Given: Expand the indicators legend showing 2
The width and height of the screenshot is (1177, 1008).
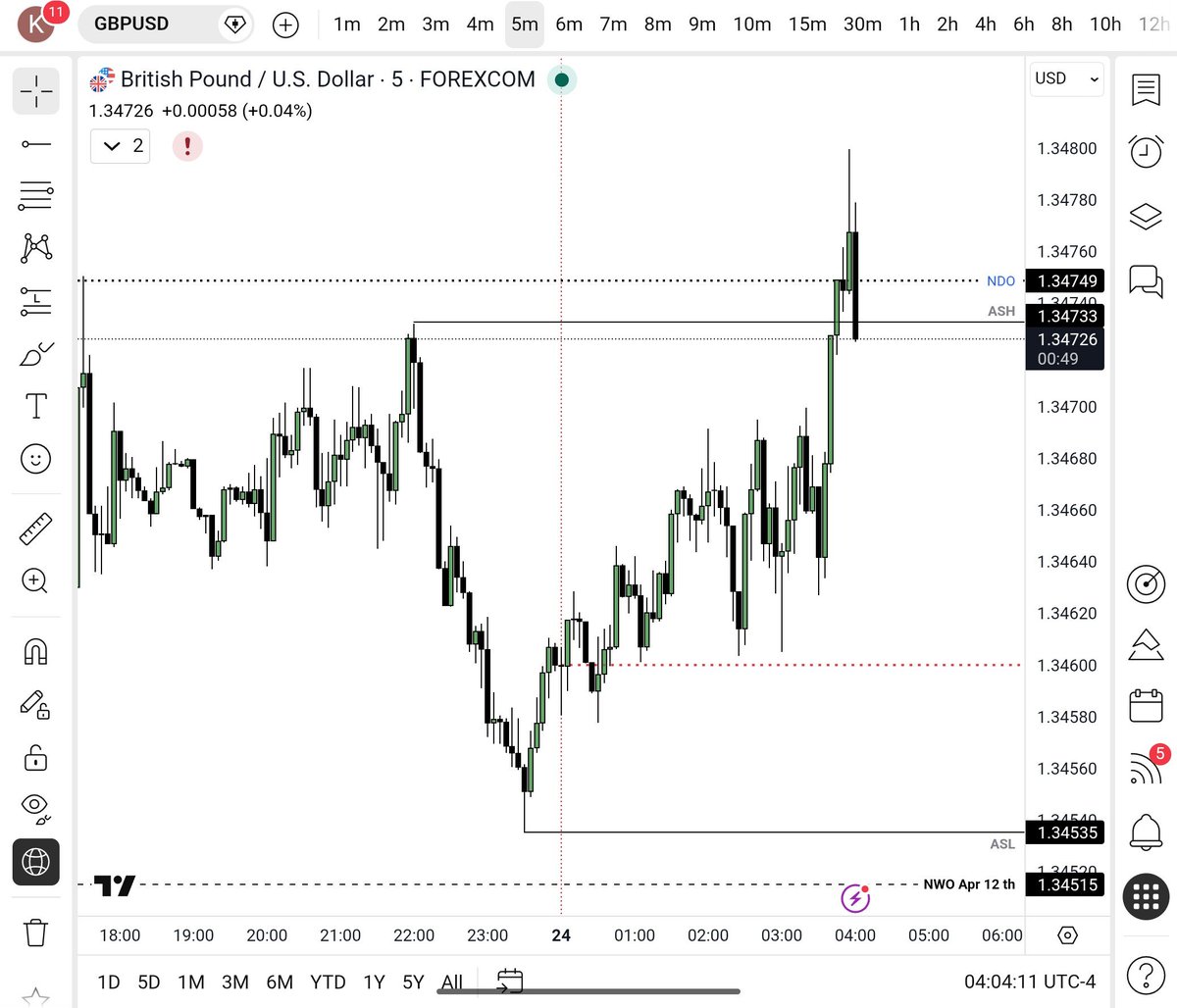Looking at the screenshot, I should point(121,146).
